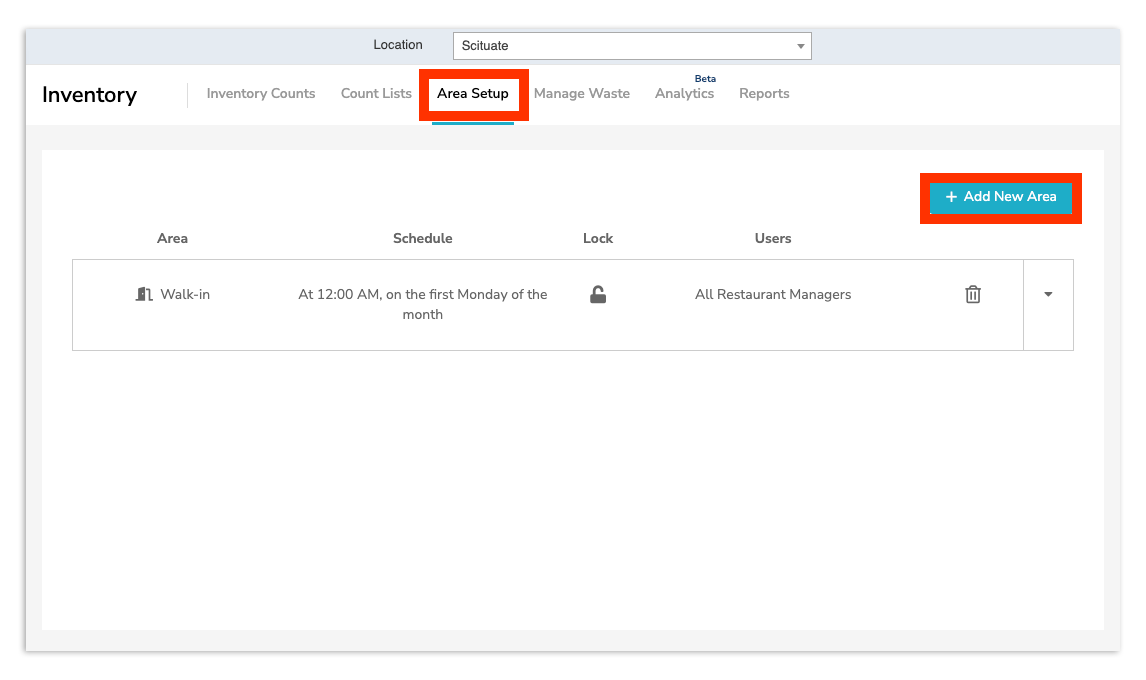Switch to the Reports tab
This screenshot has width=1146, height=680.
coord(764,93)
